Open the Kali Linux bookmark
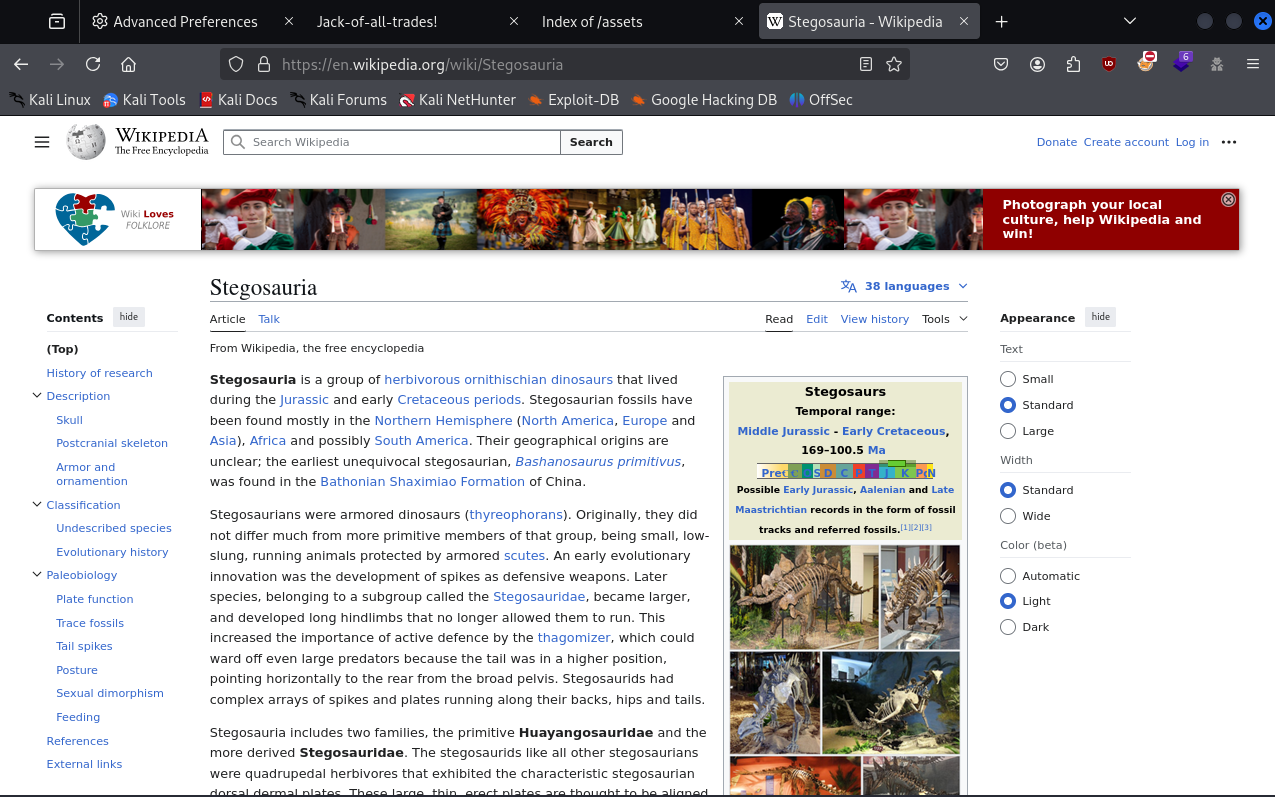Viewport: 1275px width, 797px height. [50, 100]
